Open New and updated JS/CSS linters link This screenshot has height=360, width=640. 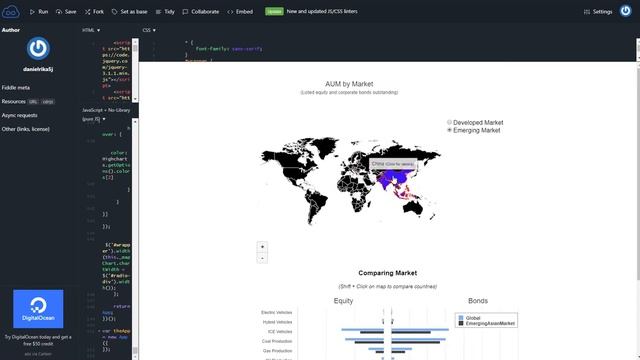(322, 11)
